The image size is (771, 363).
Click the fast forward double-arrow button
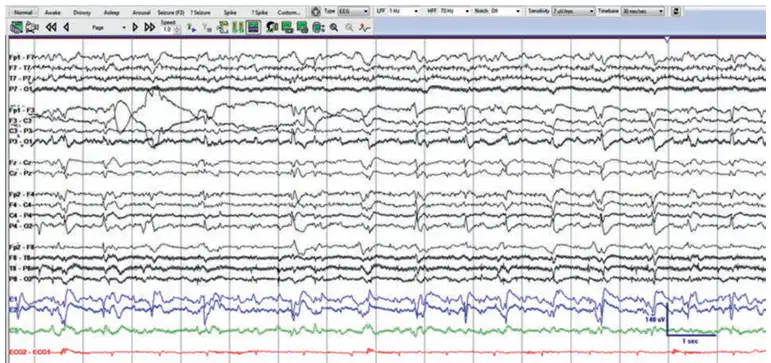coord(150,27)
